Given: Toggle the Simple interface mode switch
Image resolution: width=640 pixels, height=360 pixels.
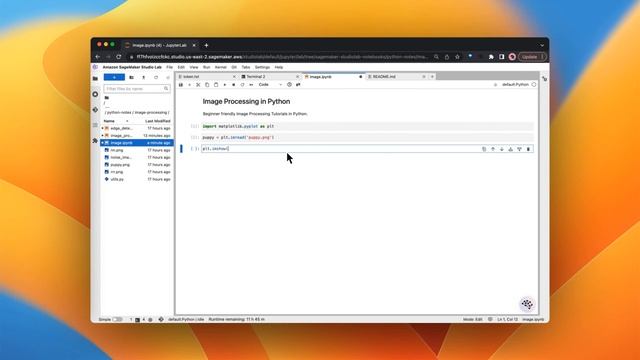Looking at the screenshot, I should [117, 320].
